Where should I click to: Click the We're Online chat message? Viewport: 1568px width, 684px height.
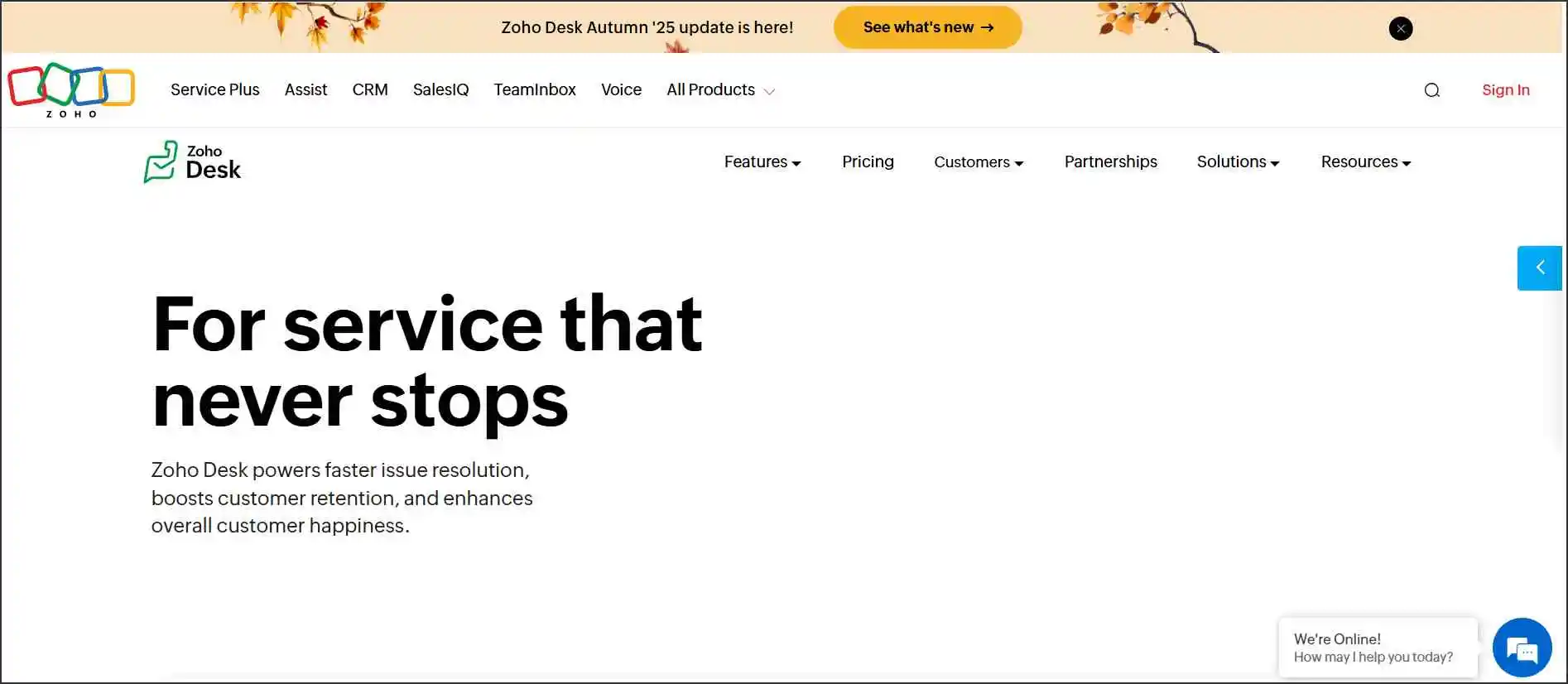(x=1378, y=648)
